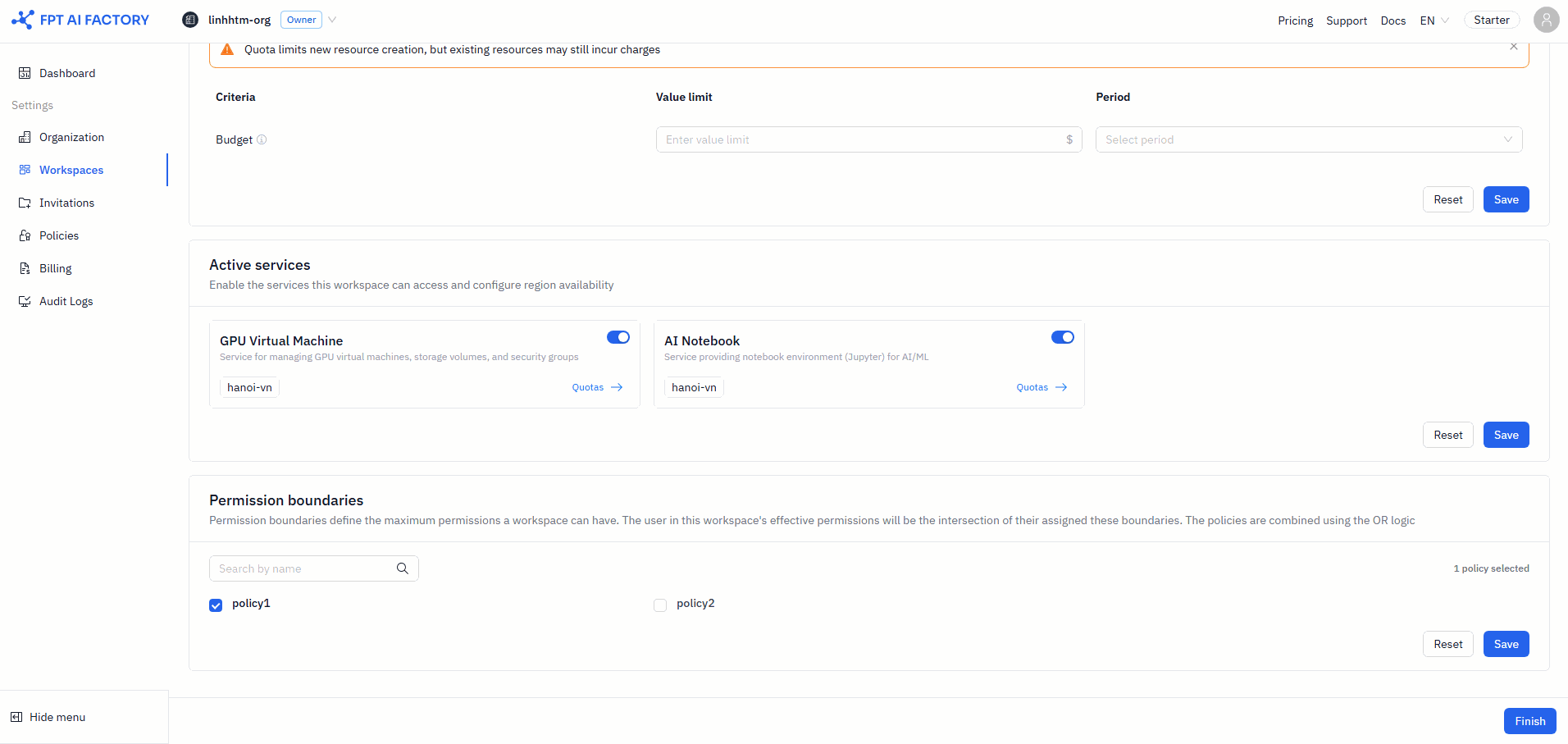
Task: Click the orange warning triangle icon
Action: click(x=227, y=49)
